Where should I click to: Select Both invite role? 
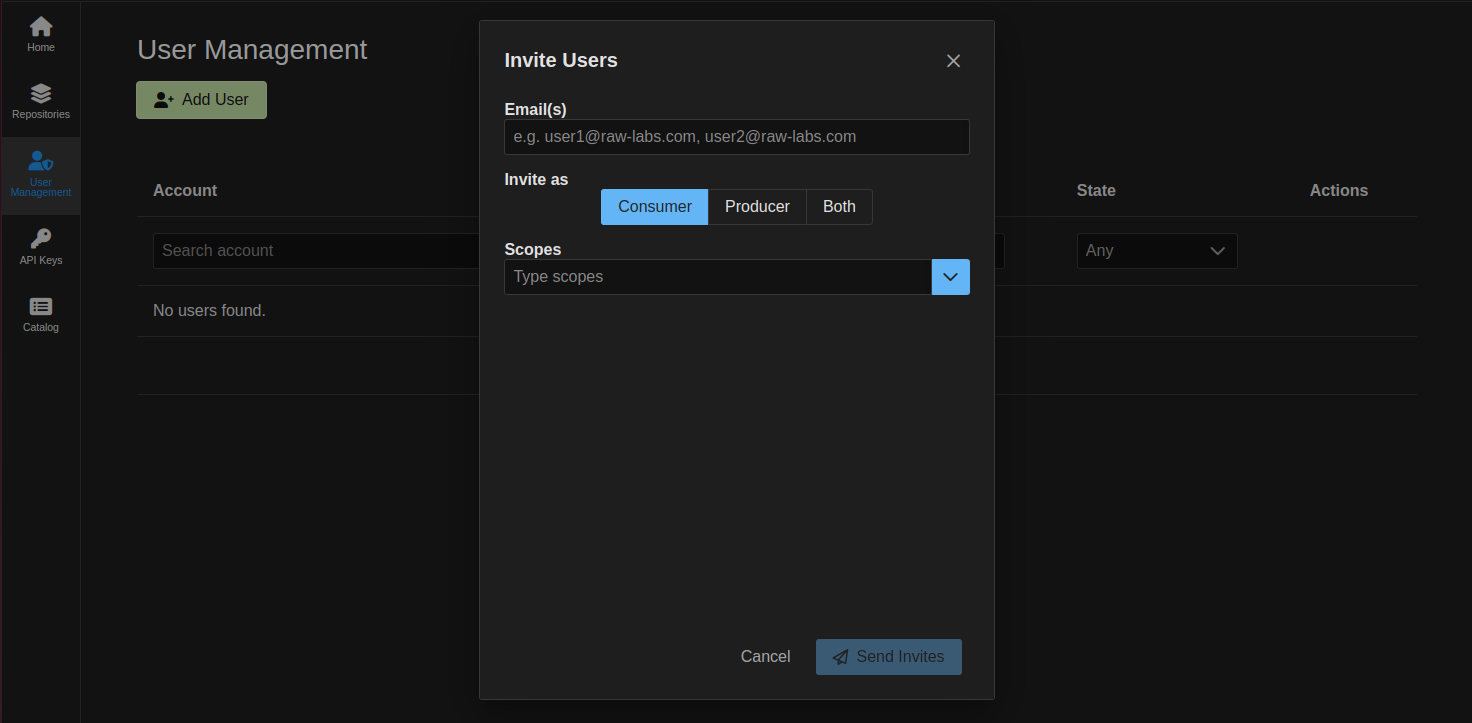839,207
